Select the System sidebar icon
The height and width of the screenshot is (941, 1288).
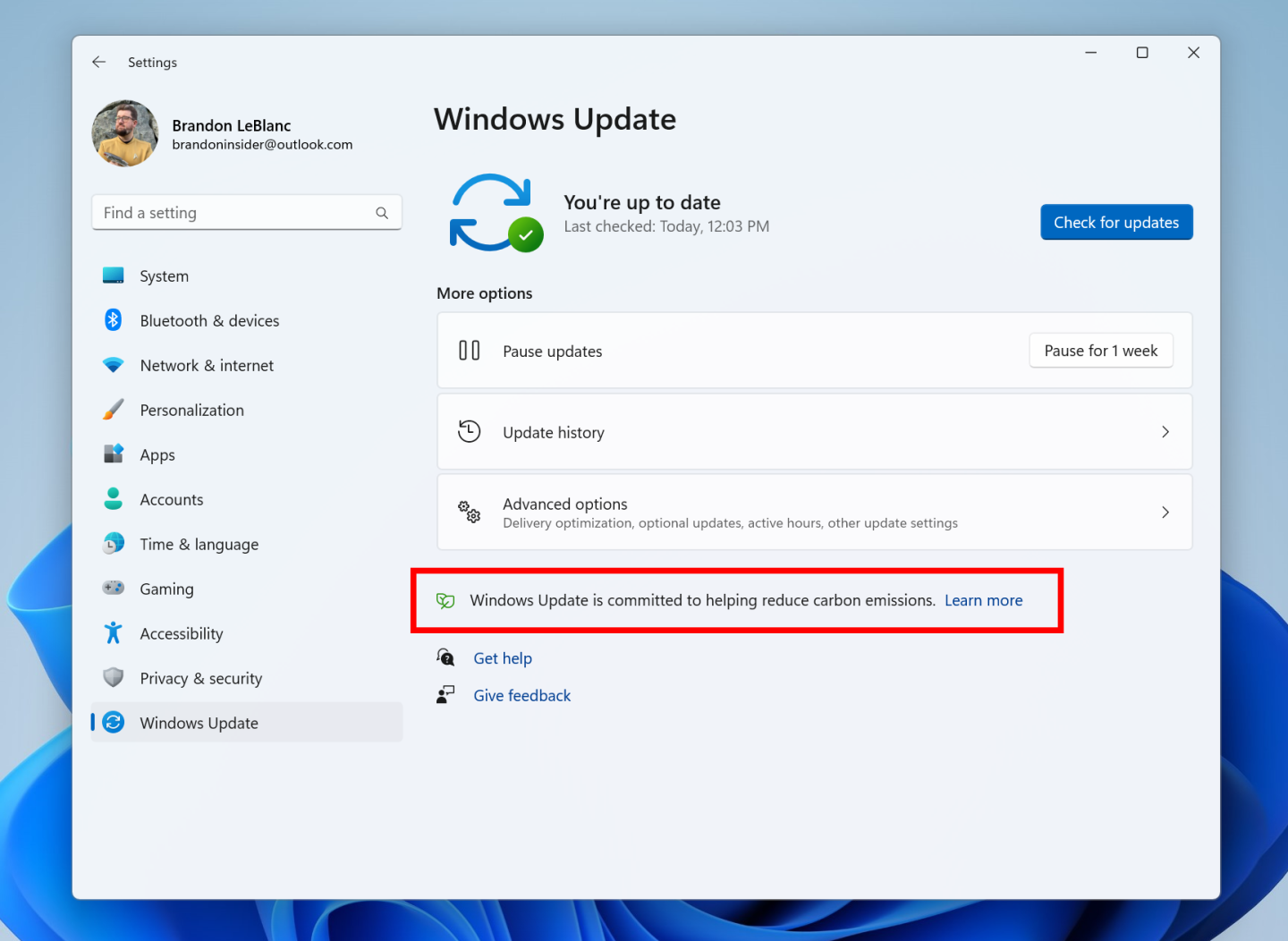[113, 276]
